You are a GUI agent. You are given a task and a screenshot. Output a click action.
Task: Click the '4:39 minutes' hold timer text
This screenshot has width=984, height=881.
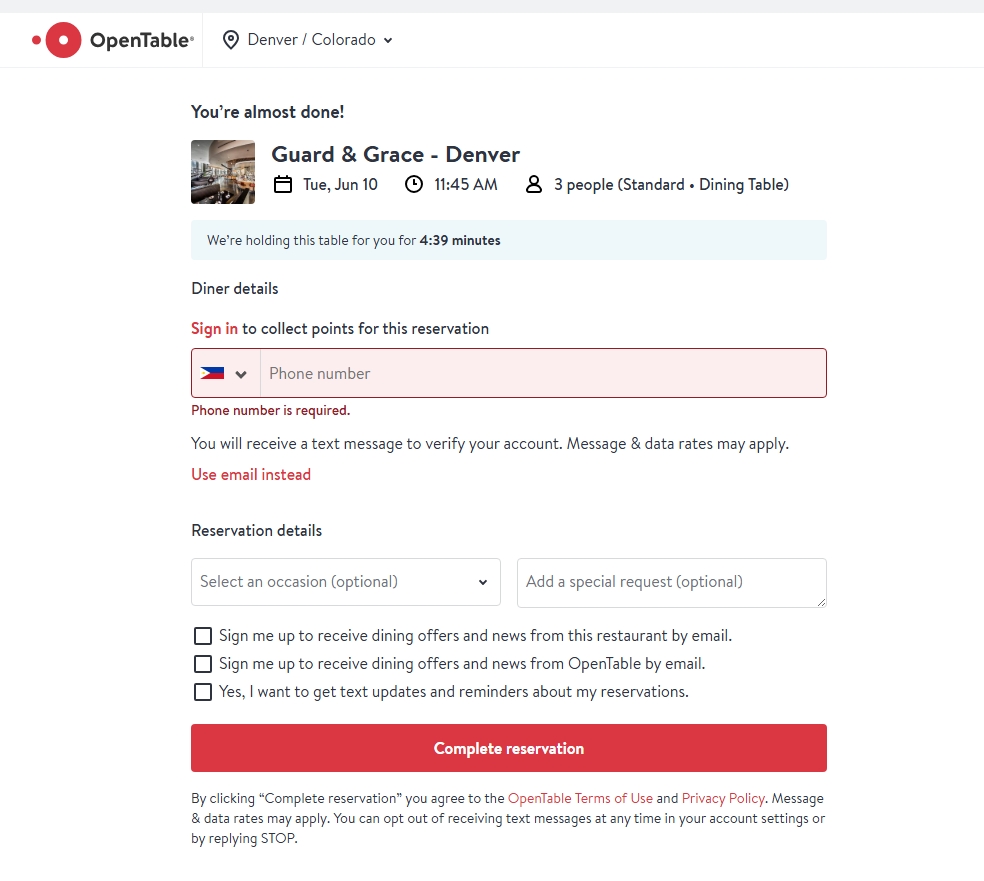click(460, 240)
